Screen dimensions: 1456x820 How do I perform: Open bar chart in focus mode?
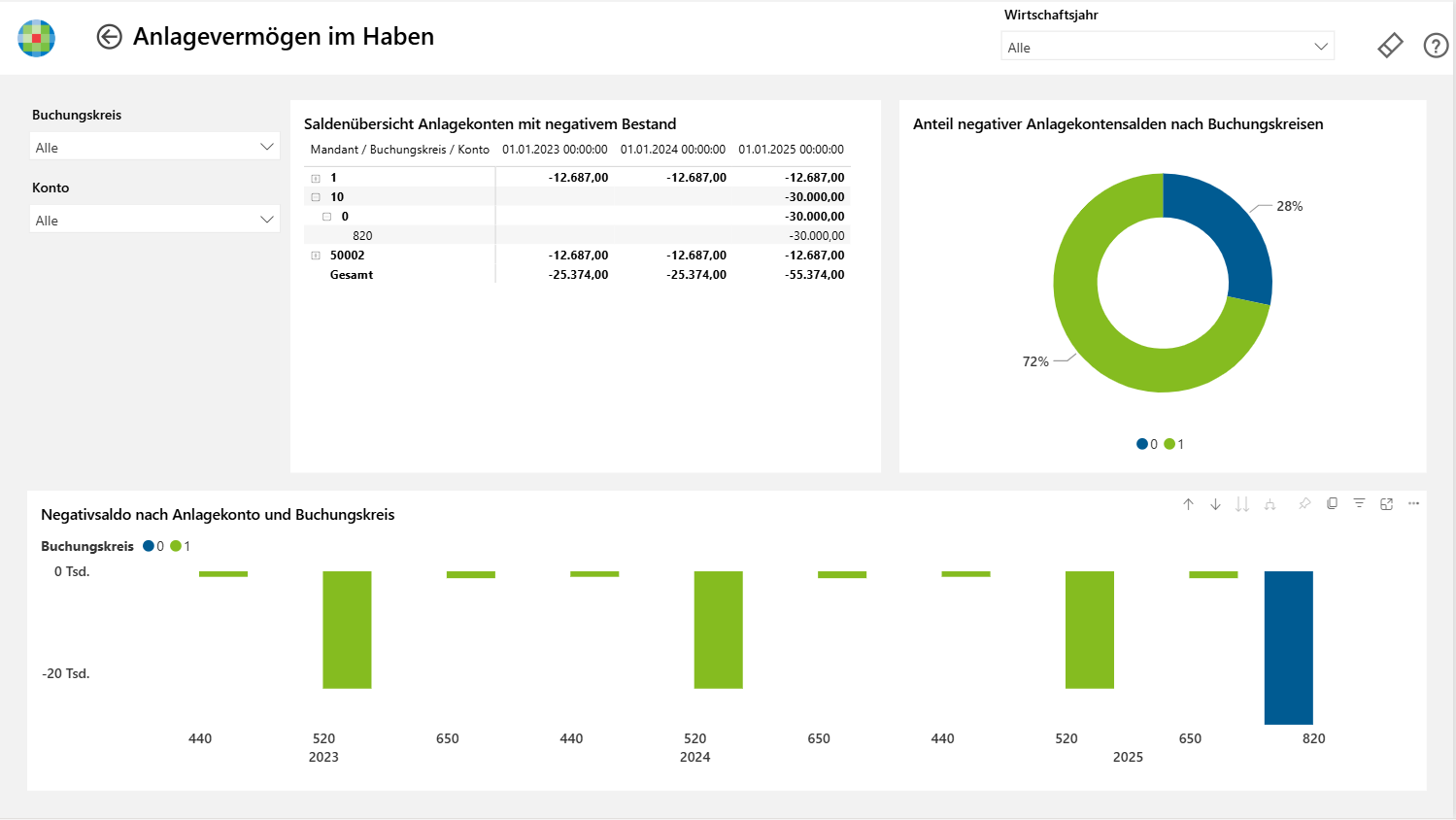[x=1386, y=503]
